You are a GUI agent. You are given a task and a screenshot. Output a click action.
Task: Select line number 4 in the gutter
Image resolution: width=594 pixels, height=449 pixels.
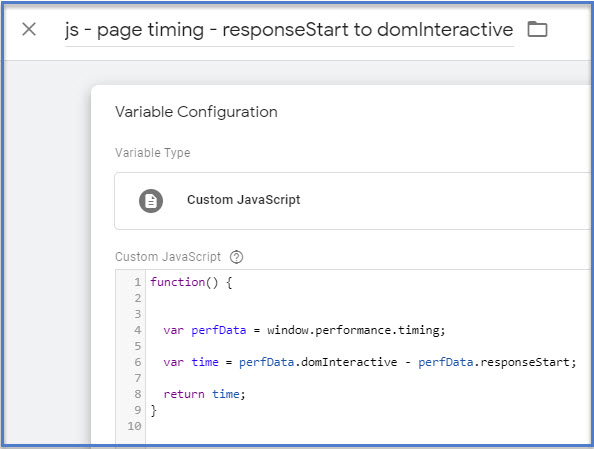(x=138, y=330)
